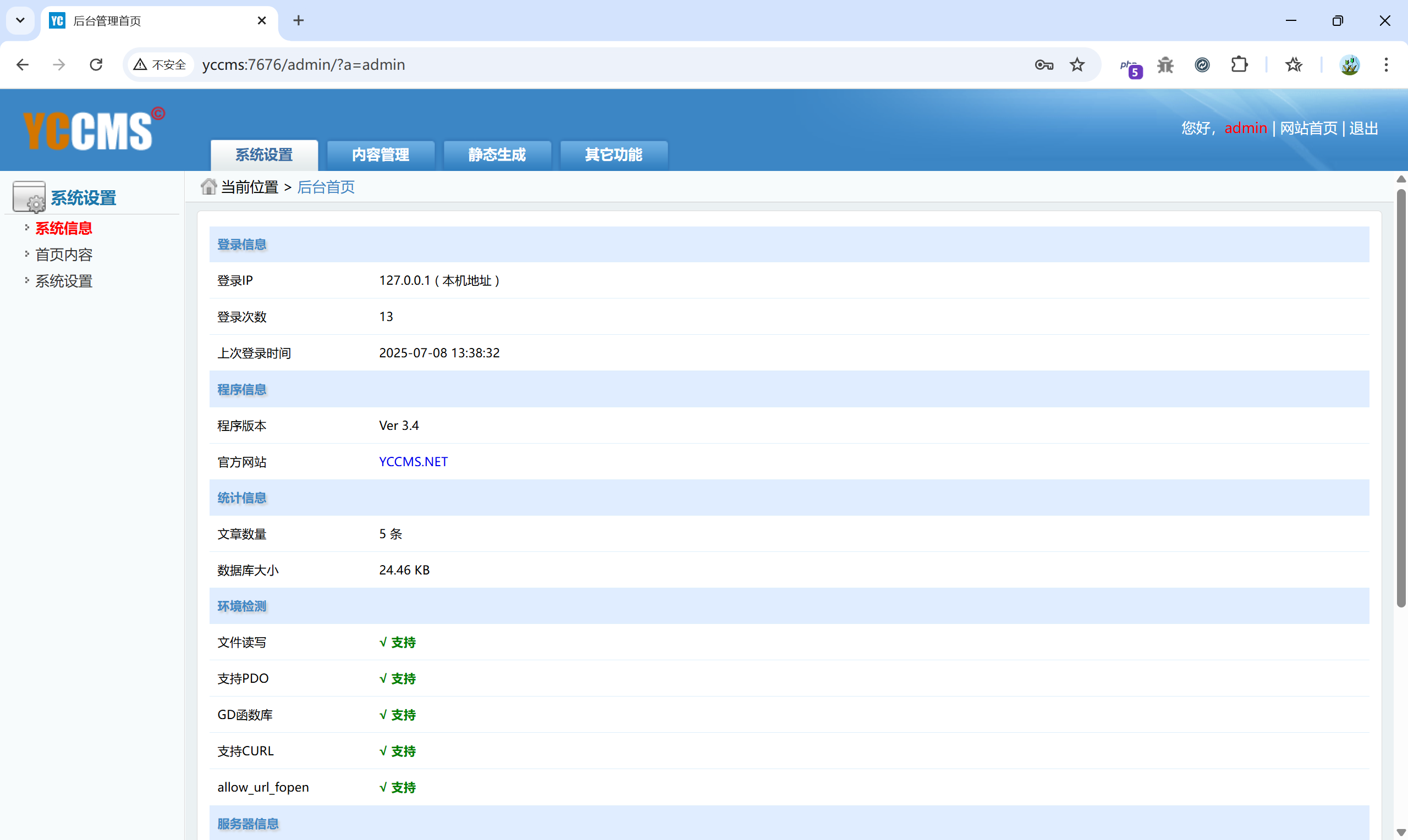This screenshot has height=840, width=1408.
Task: Click the 不安全 site info chip
Action: [x=160, y=65]
